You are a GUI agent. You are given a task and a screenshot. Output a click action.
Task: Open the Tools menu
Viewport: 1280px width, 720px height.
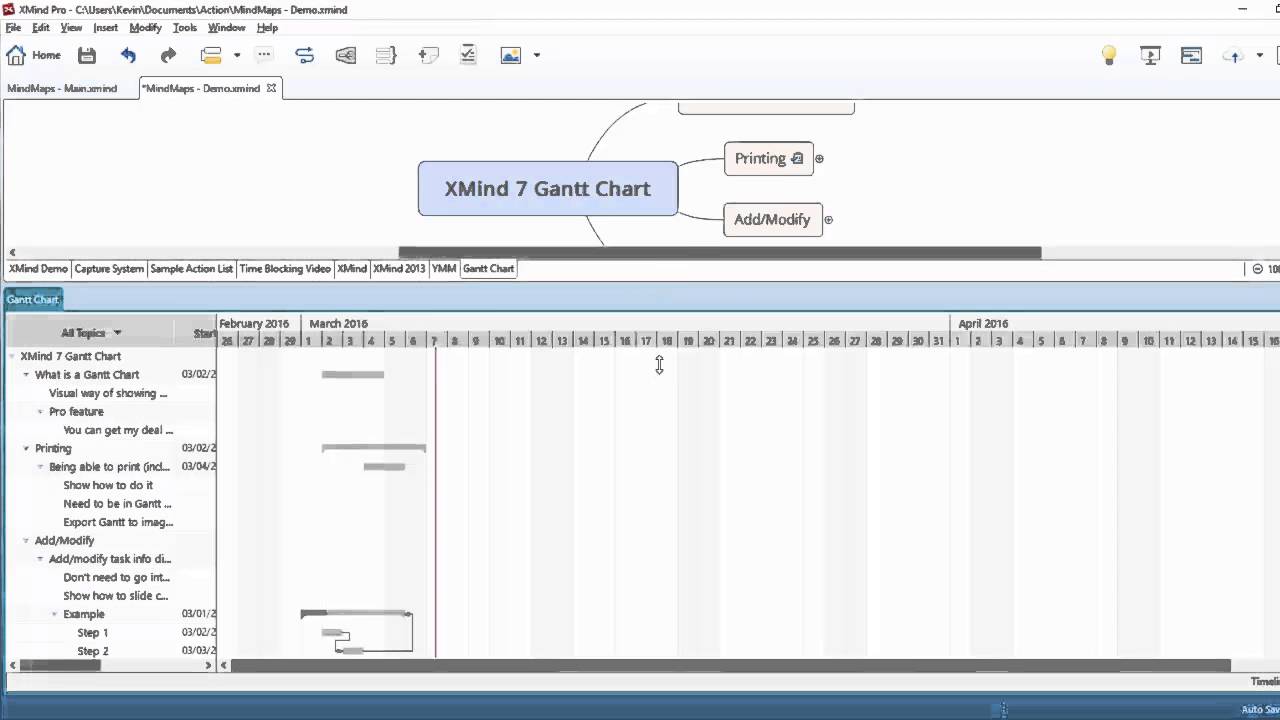185,28
